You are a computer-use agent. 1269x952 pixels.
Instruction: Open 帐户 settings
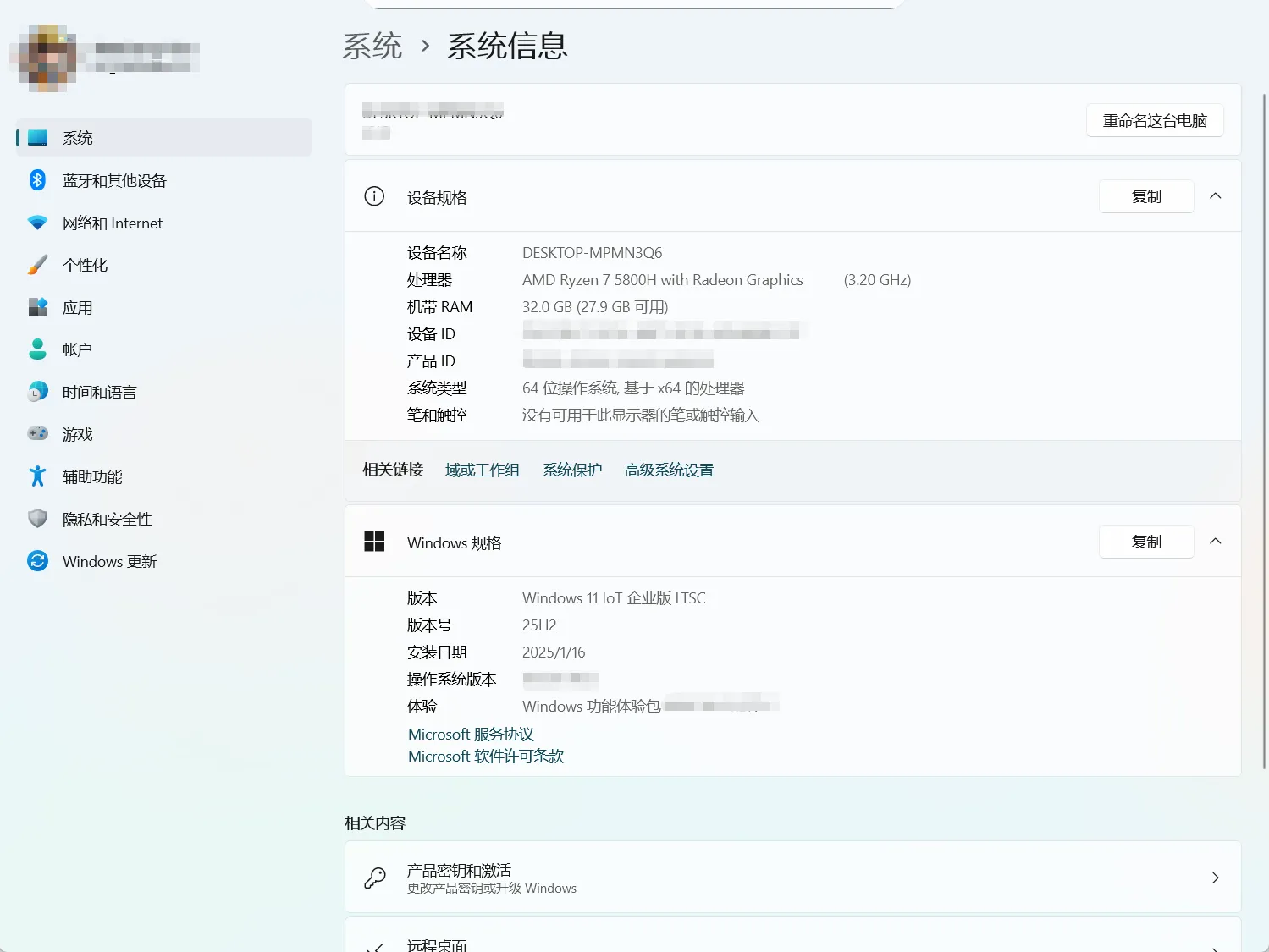point(76,349)
